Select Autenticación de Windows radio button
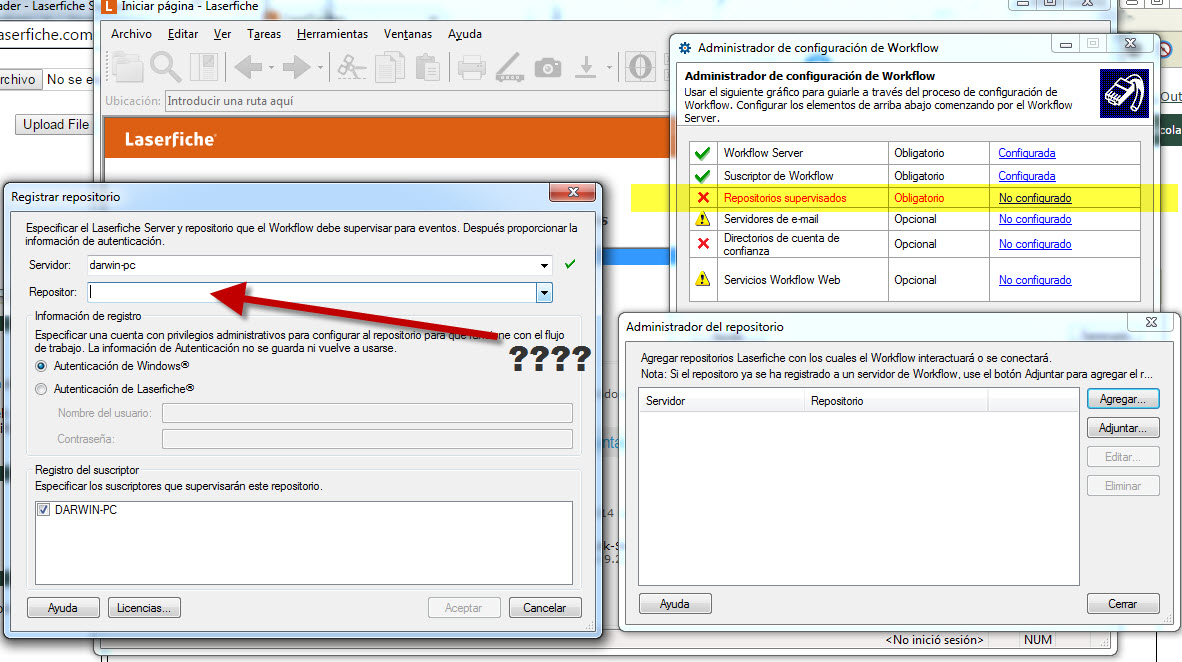The image size is (1182, 662). point(41,366)
